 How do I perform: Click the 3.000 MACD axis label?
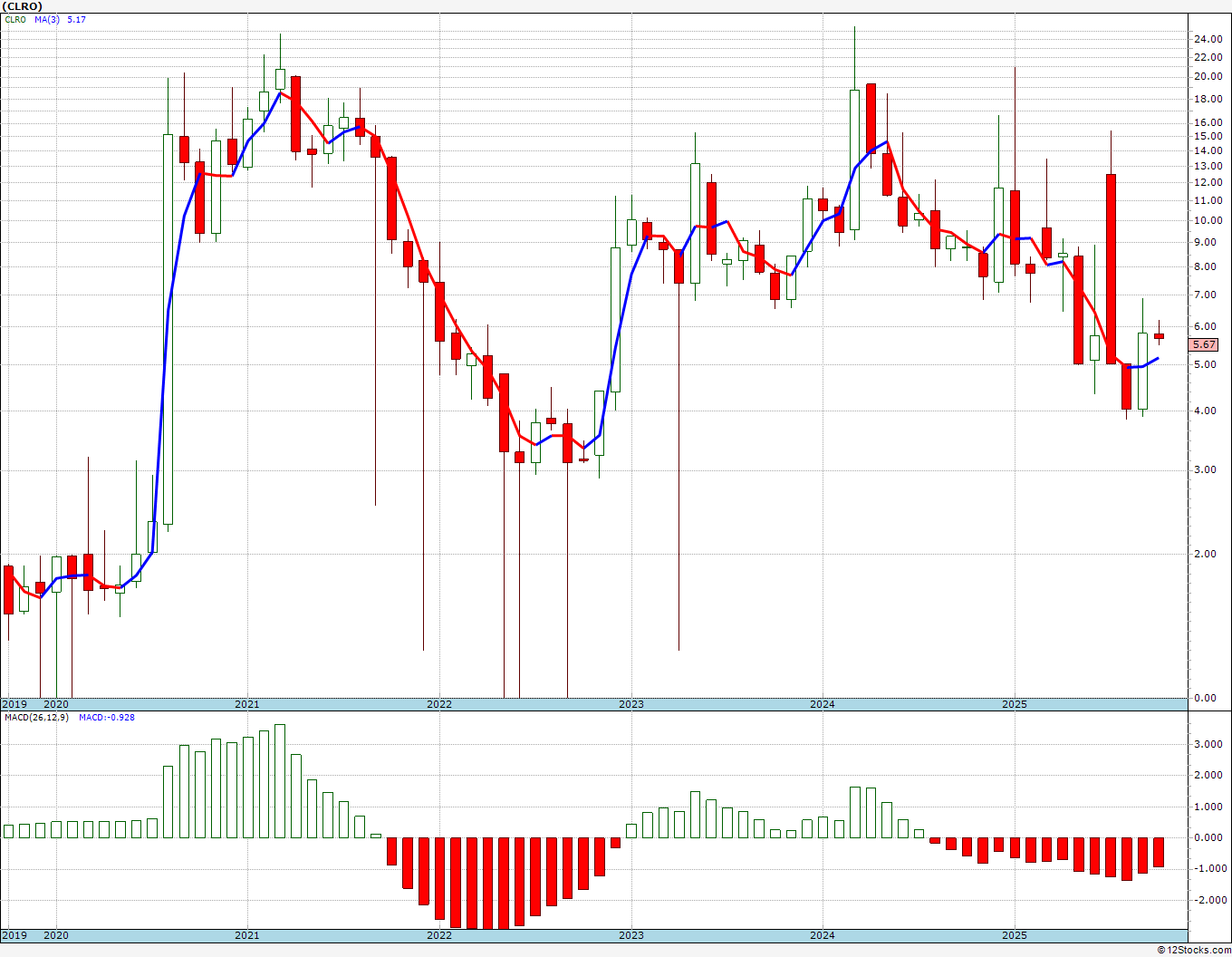pyautogui.click(x=1210, y=745)
